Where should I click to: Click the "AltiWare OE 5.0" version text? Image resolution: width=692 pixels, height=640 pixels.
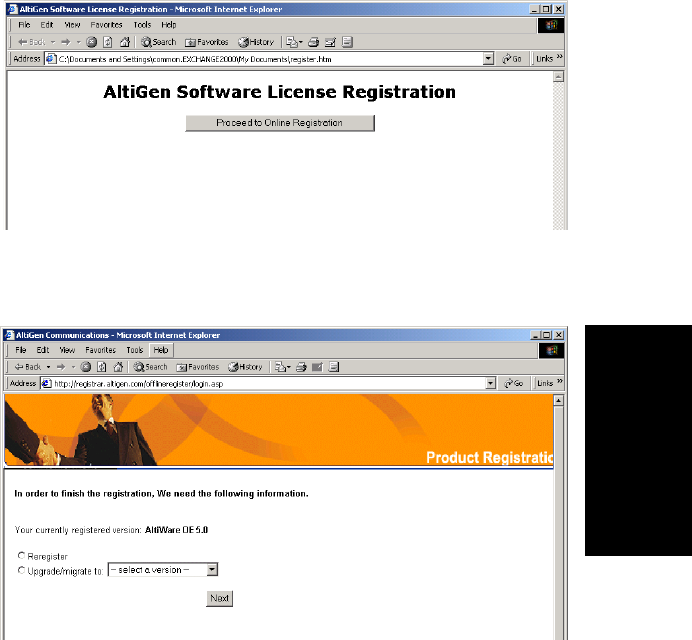pyautogui.click(x=177, y=530)
